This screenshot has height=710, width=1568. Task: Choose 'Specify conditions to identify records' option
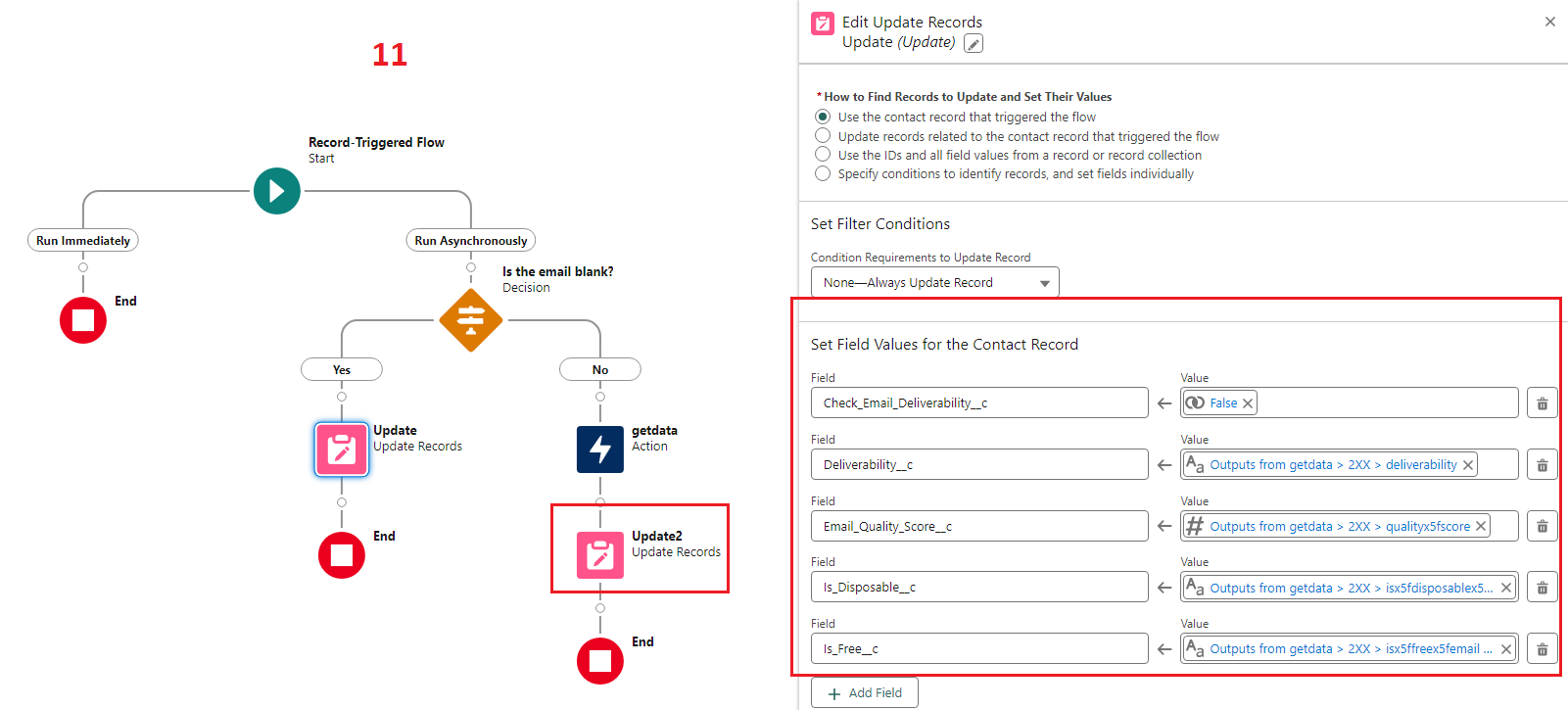[823, 173]
